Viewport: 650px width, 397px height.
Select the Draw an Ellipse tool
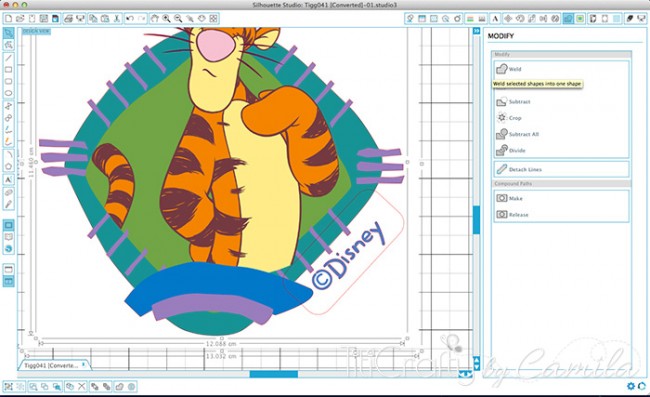click(x=8, y=93)
